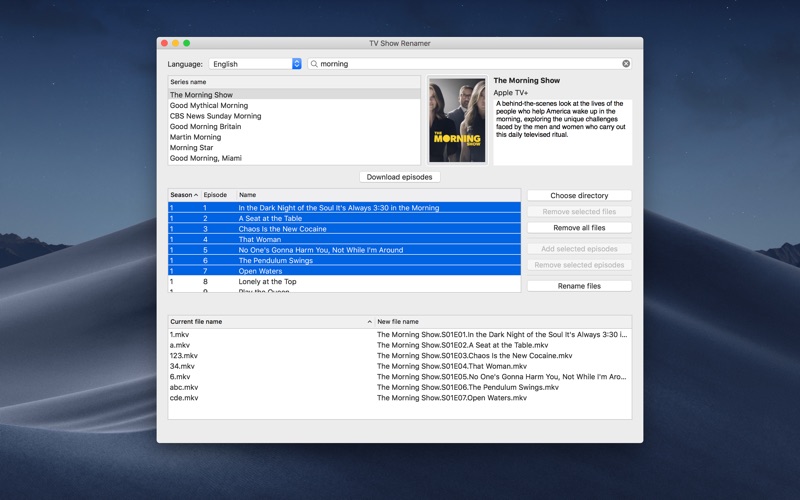The height and width of the screenshot is (500, 800).
Task: Sort episodes by the Episode column header
Action: (218, 195)
